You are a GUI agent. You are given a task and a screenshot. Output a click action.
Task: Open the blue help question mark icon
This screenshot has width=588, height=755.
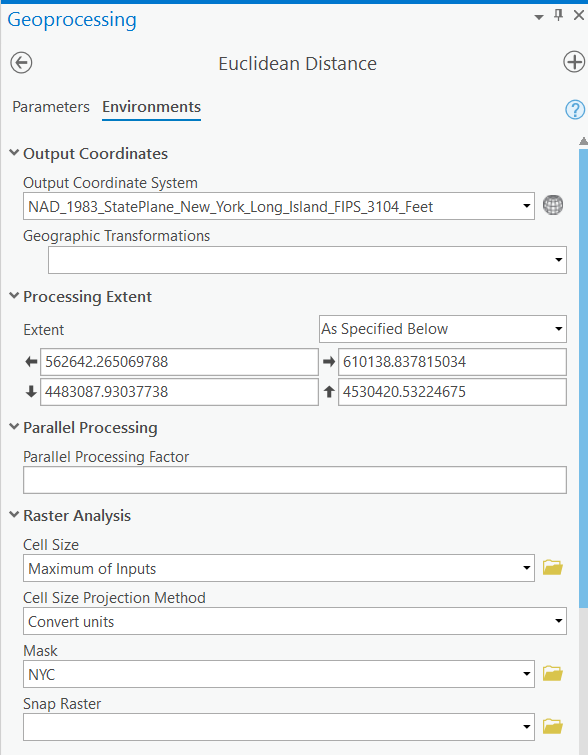click(x=575, y=110)
